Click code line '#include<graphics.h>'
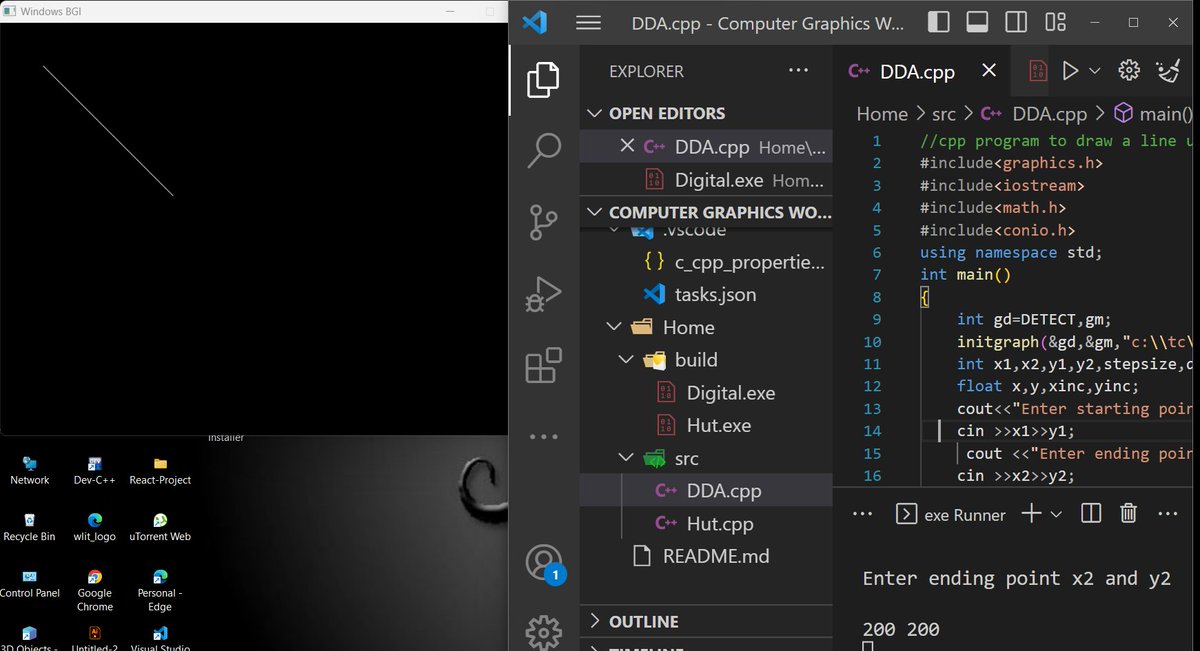 1011,163
